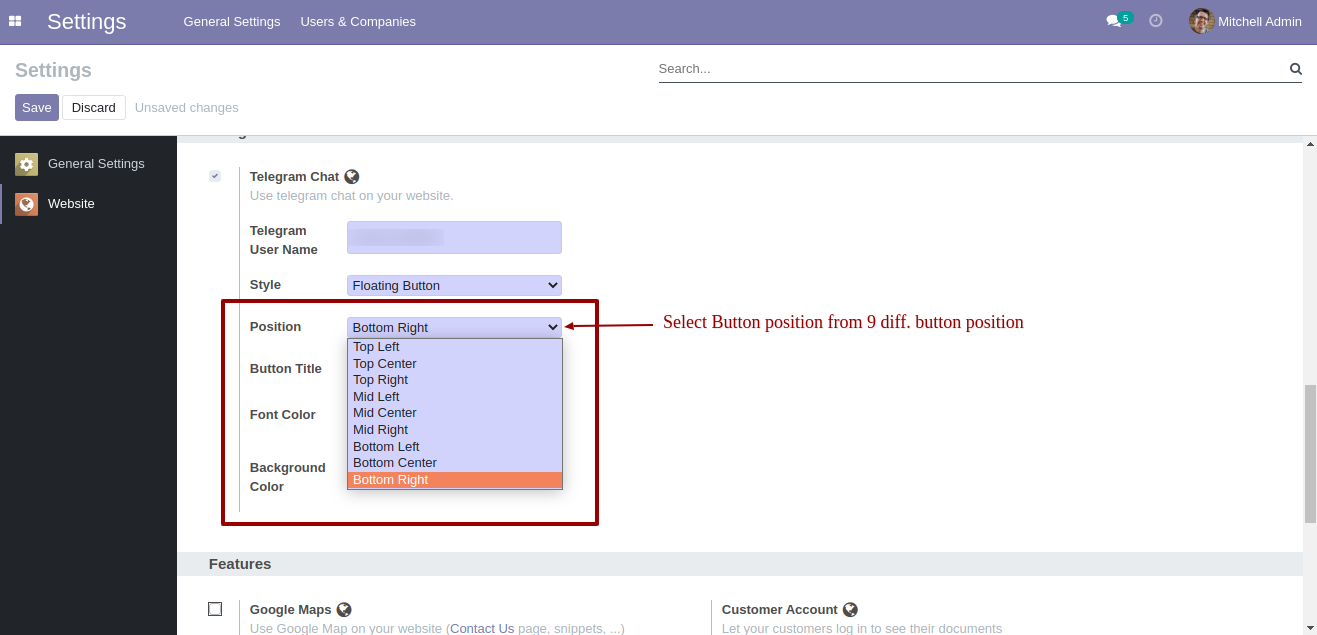This screenshot has height=635, width=1317.
Task: Click the General Settings gear icon in sidebar
Action: pyautogui.click(x=27, y=164)
